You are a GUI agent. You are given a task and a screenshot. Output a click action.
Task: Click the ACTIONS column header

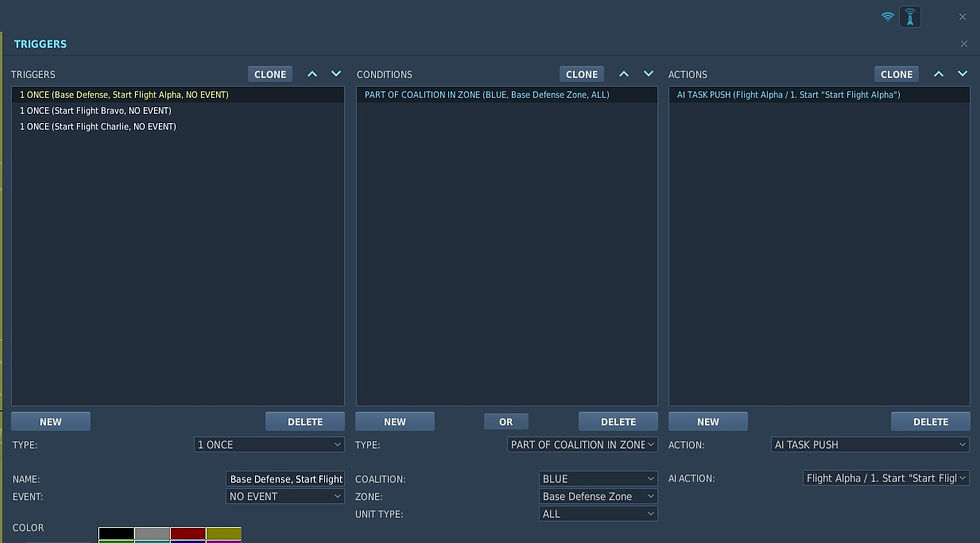(688, 74)
